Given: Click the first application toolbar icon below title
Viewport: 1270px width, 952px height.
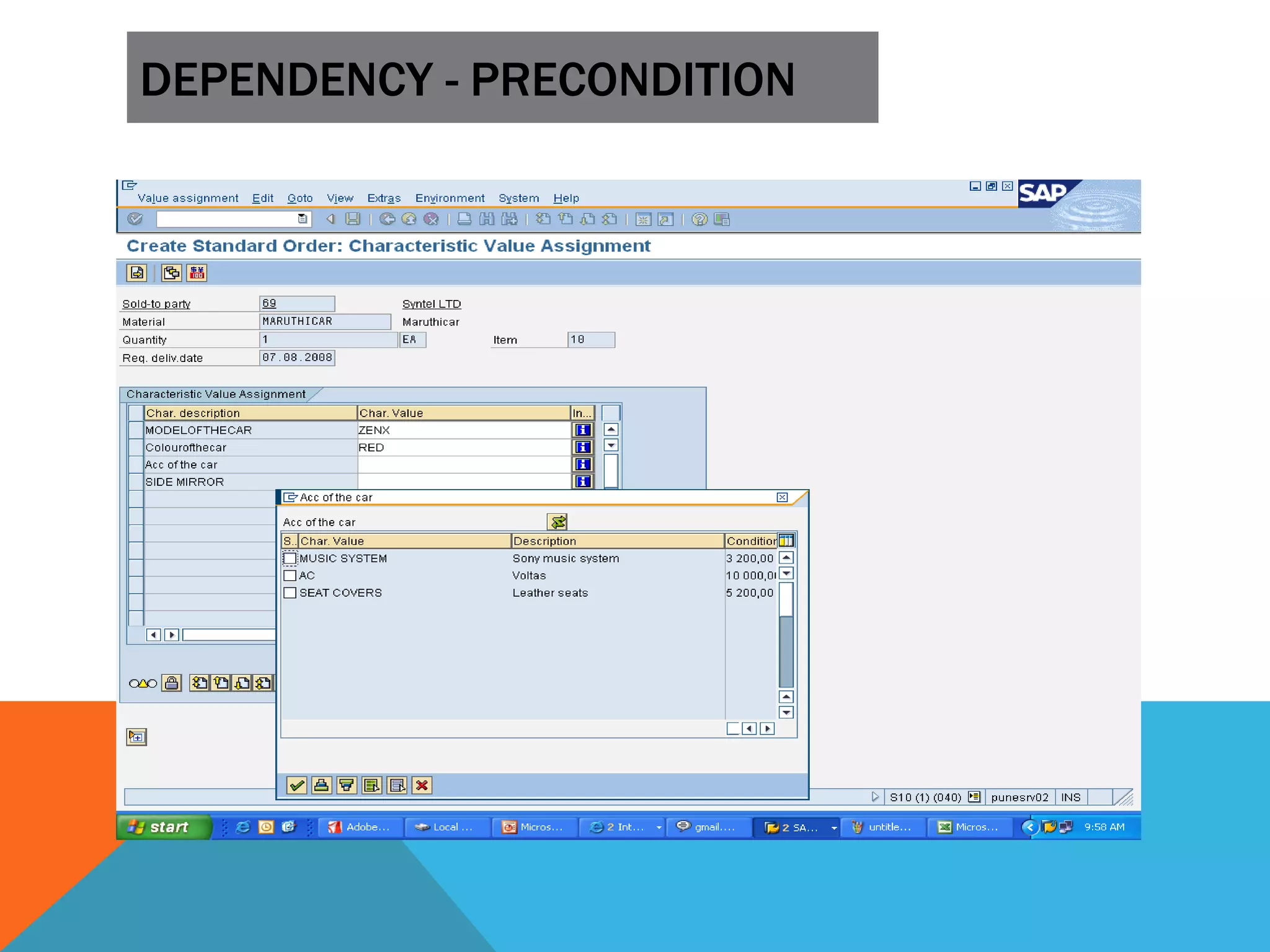Looking at the screenshot, I should coord(136,273).
